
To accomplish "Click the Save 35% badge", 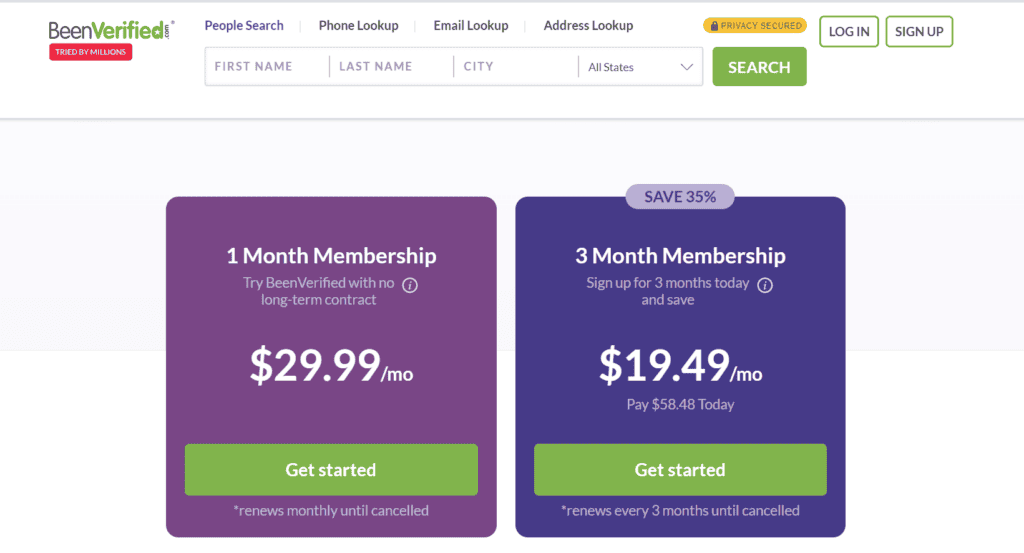I will pyautogui.click(x=680, y=197).
